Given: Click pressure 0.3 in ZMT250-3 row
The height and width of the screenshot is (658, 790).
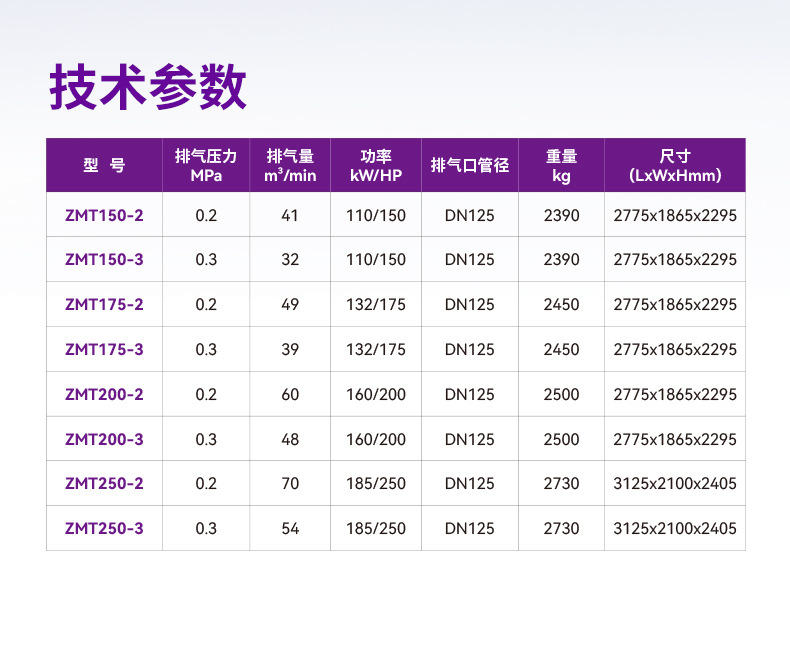Looking at the screenshot, I should click(206, 528).
